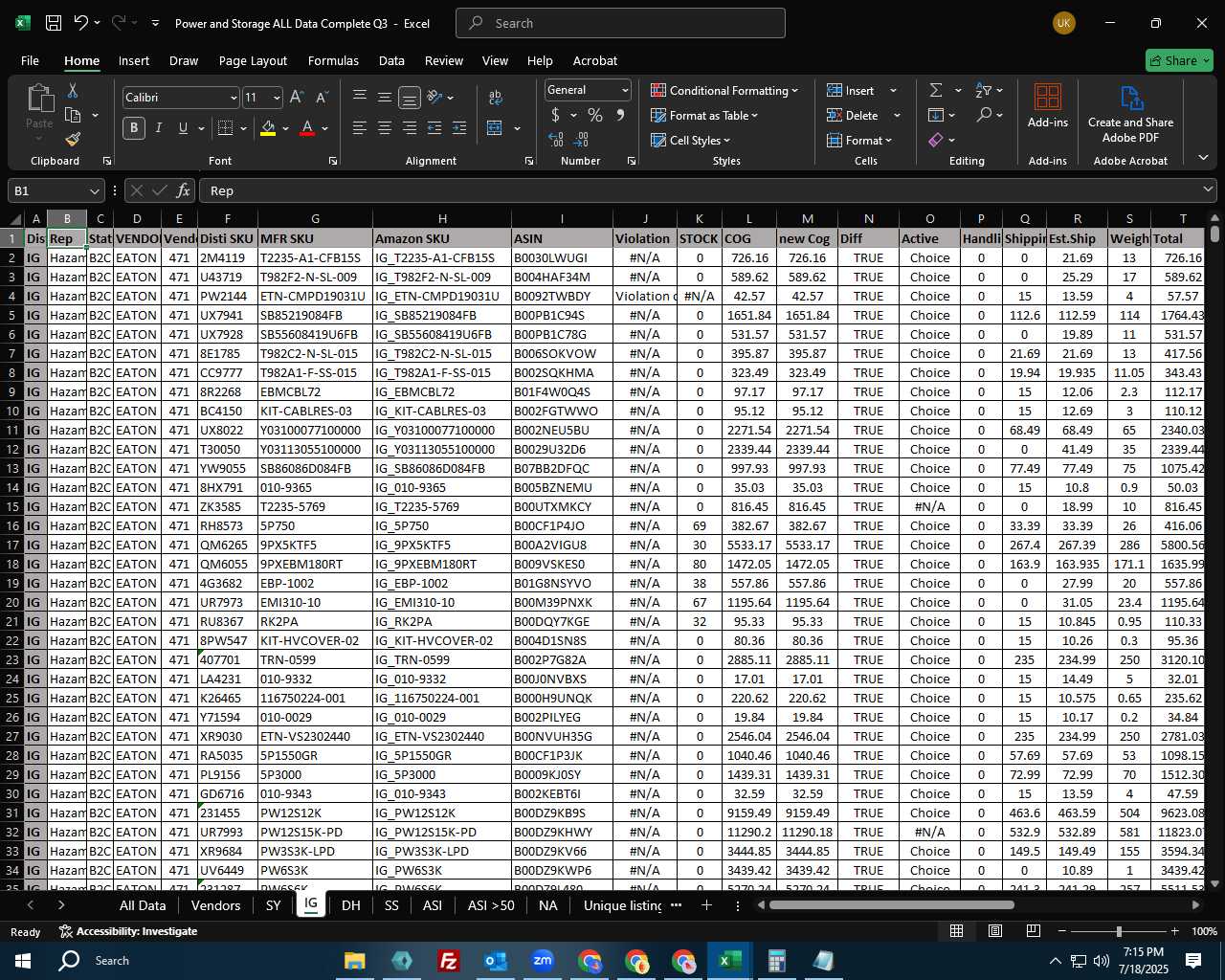The height and width of the screenshot is (980, 1225).
Task: Click Delete cells button
Action: [x=854, y=116]
